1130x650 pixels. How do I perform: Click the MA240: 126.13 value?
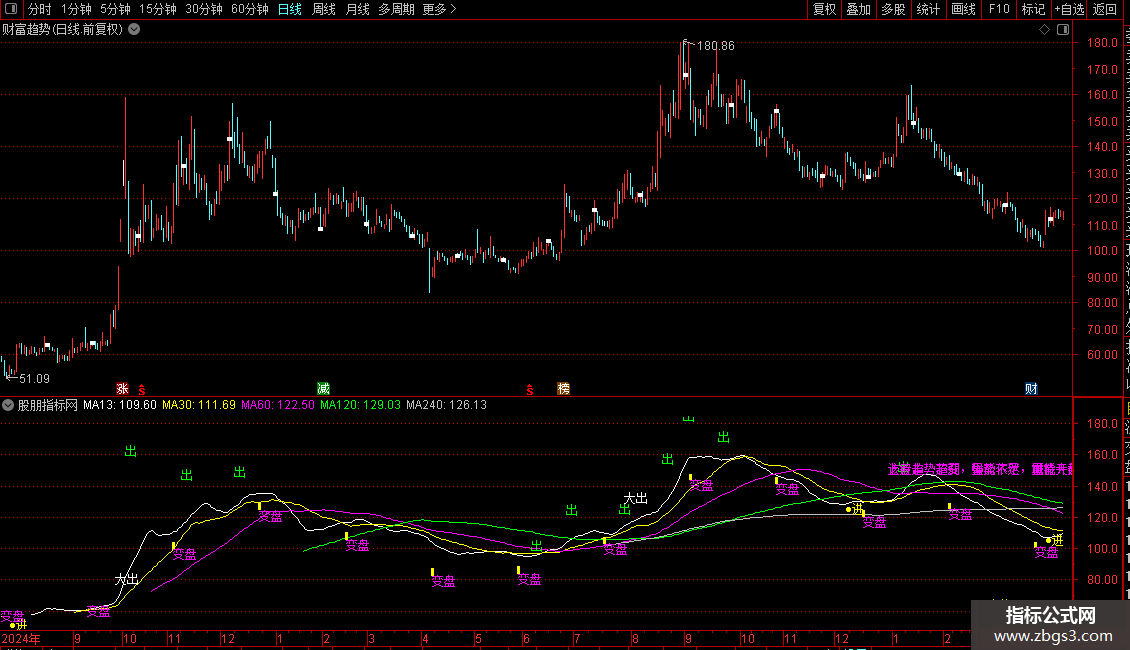pos(446,405)
